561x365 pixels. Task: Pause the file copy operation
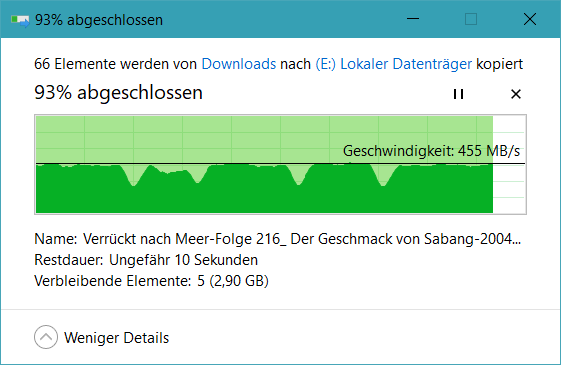pos(458,94)
